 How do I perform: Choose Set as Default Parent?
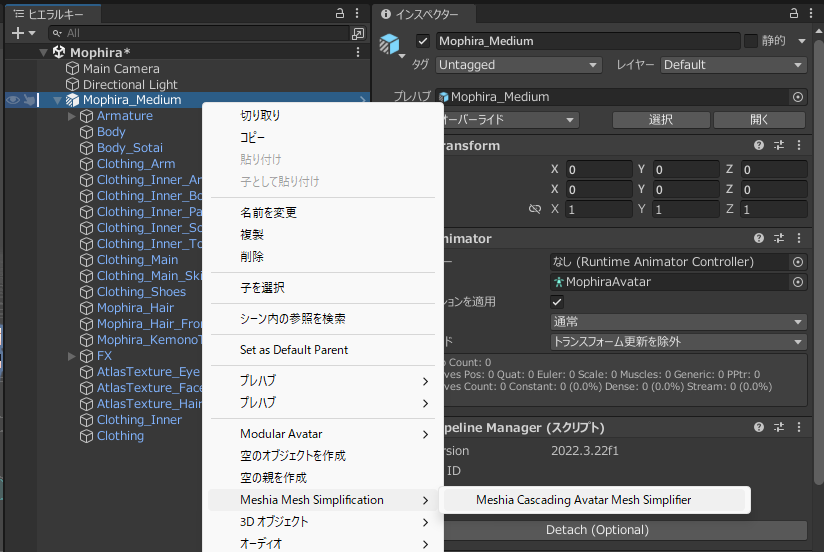tap(323, 350)
